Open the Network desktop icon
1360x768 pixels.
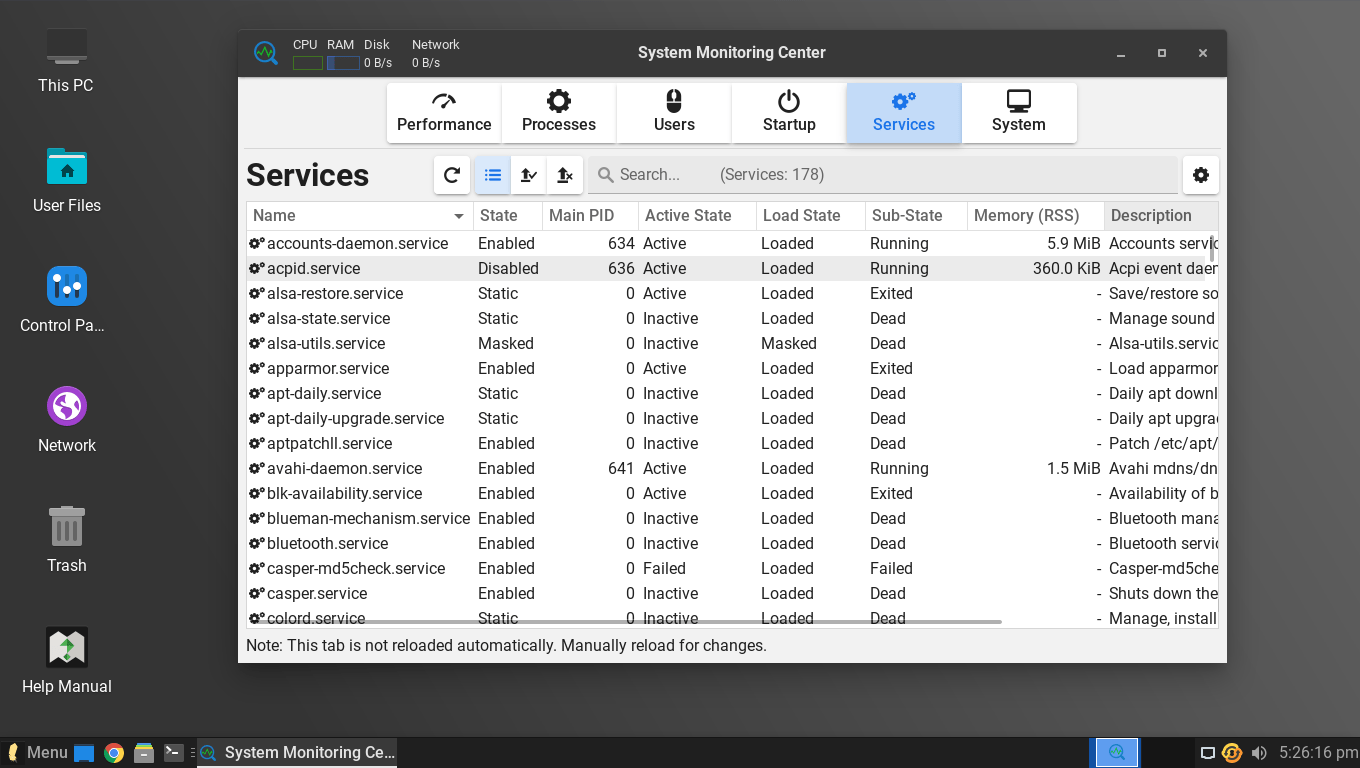click(x=67, y=420)
